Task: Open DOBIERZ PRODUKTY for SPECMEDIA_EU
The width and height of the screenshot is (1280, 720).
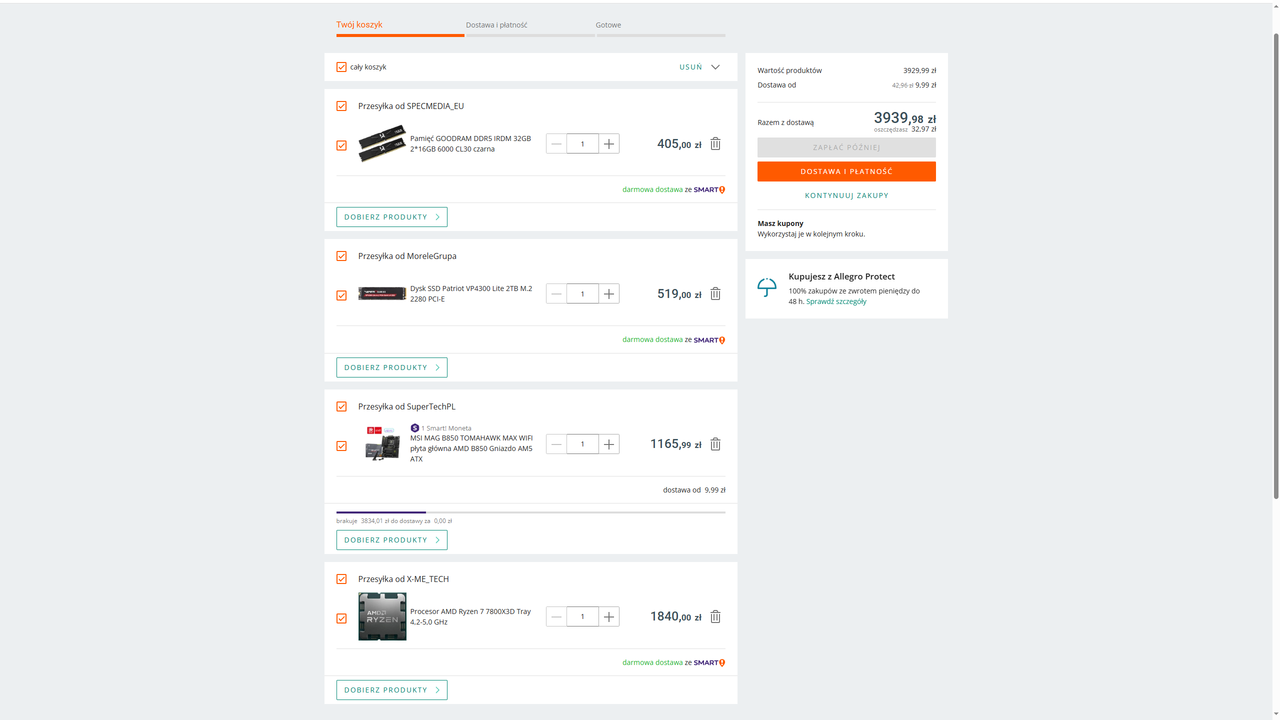Action: coord(392,217)
